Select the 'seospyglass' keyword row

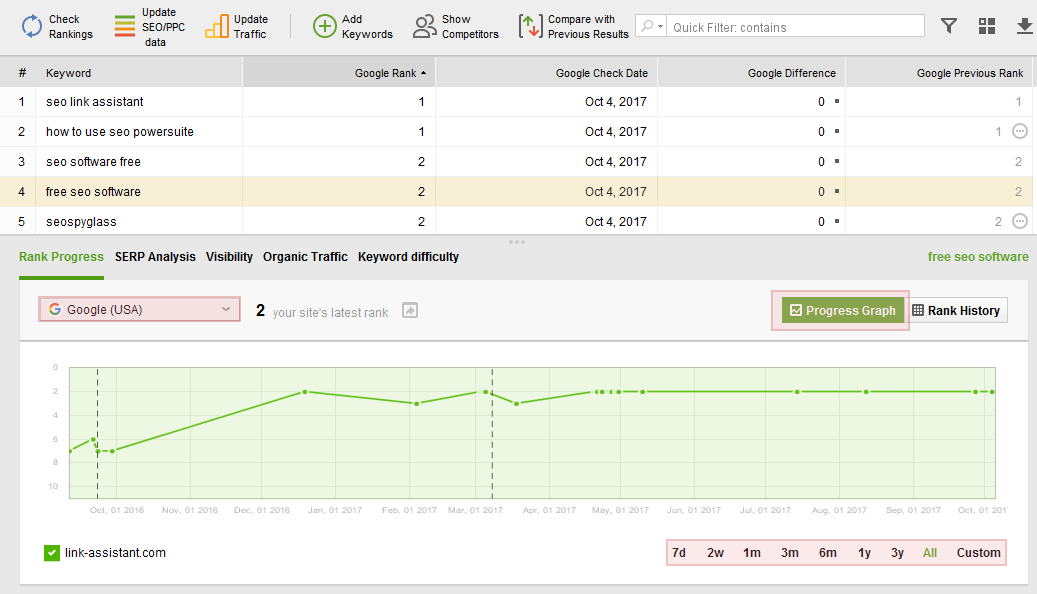516,222
